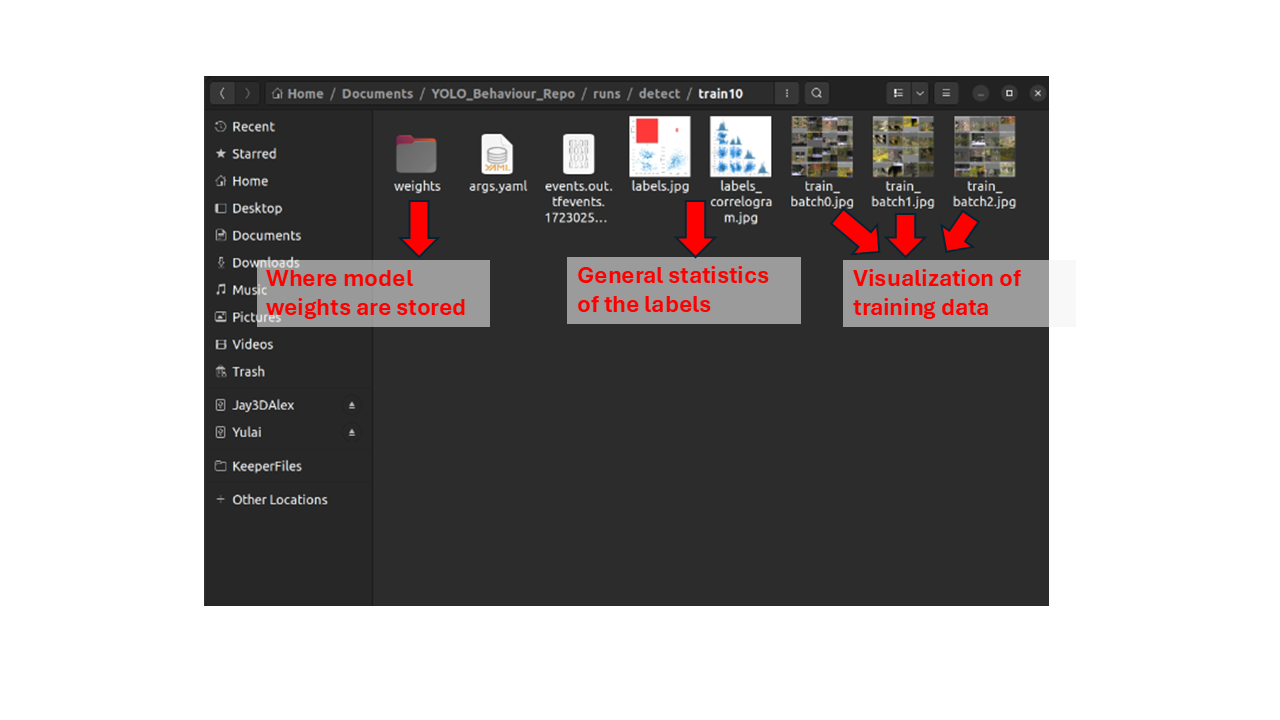Click the KeeperFiles folder icon

coord(221,466)
